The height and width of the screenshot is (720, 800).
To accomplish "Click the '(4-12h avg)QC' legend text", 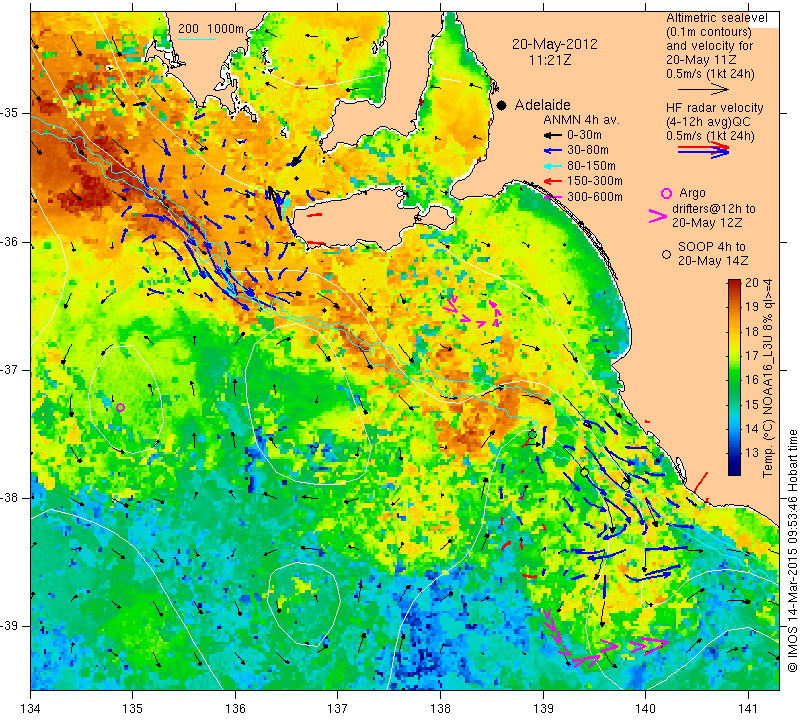I will 706,122.
